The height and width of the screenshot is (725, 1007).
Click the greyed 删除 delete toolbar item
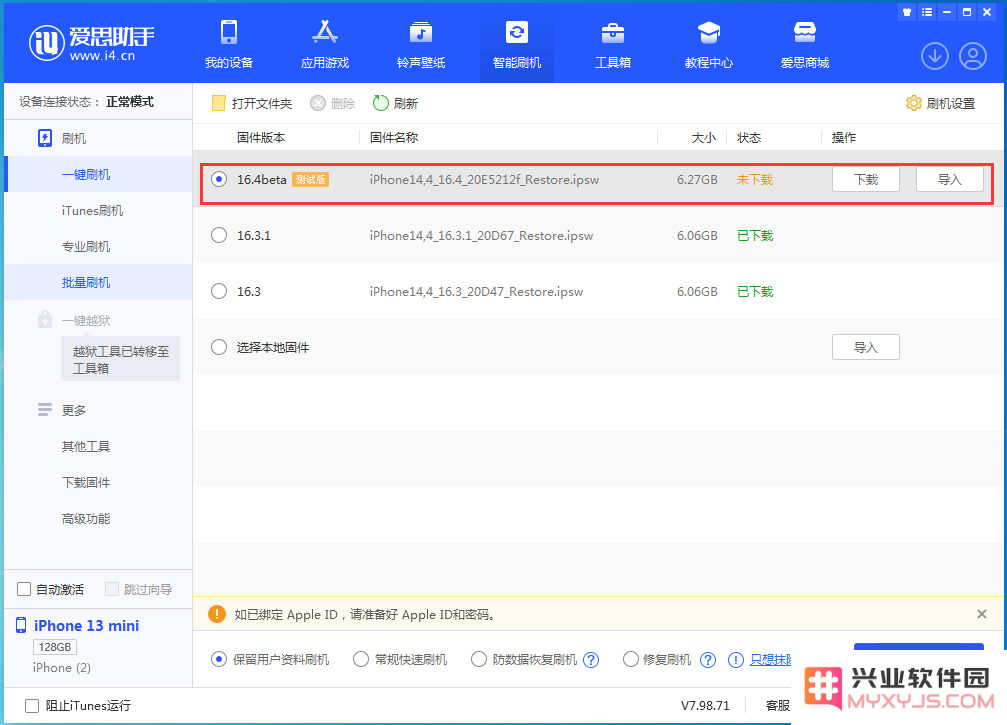[333, 103]
